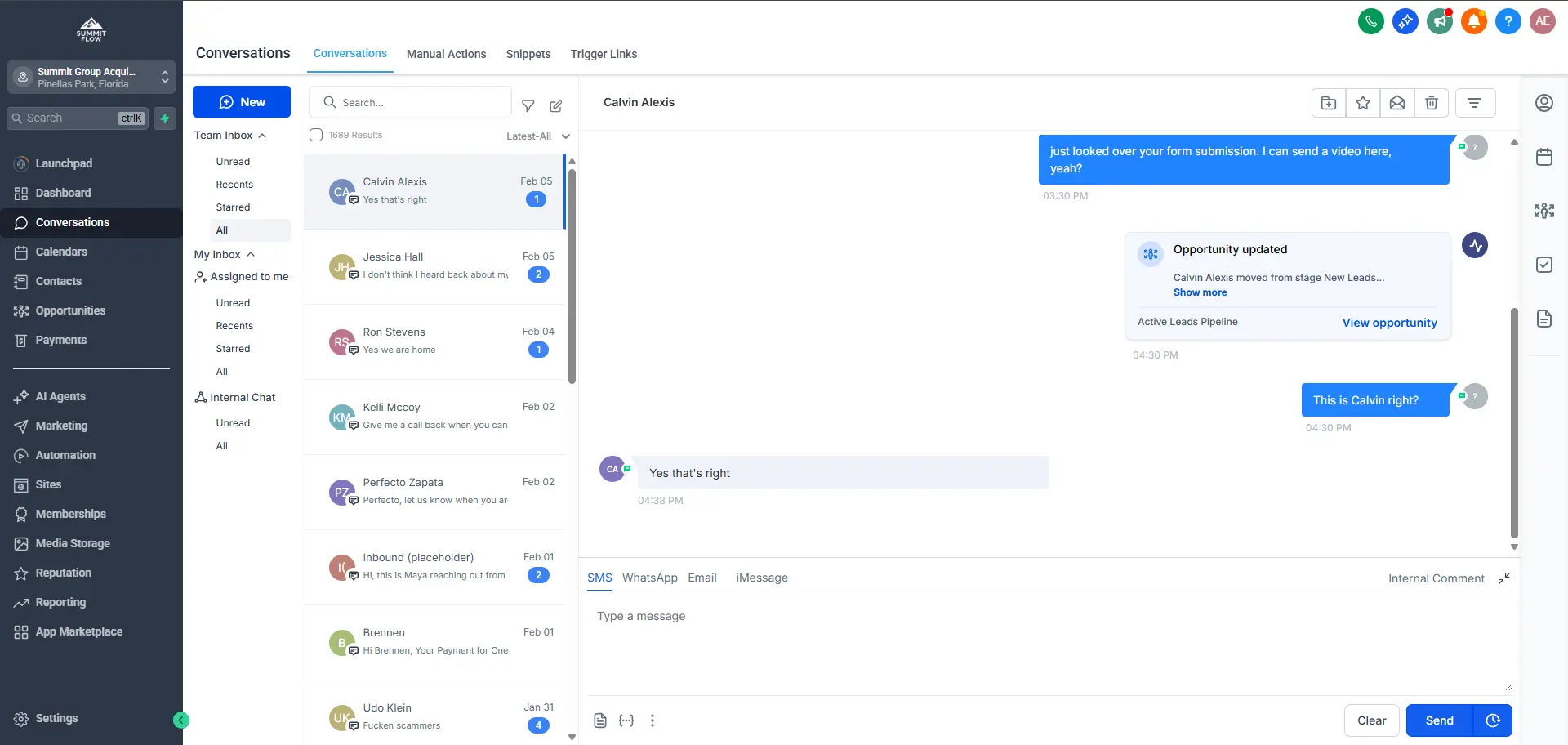
Task: Delete the conversation using trash icon
Action: (x=1431, y=103)
